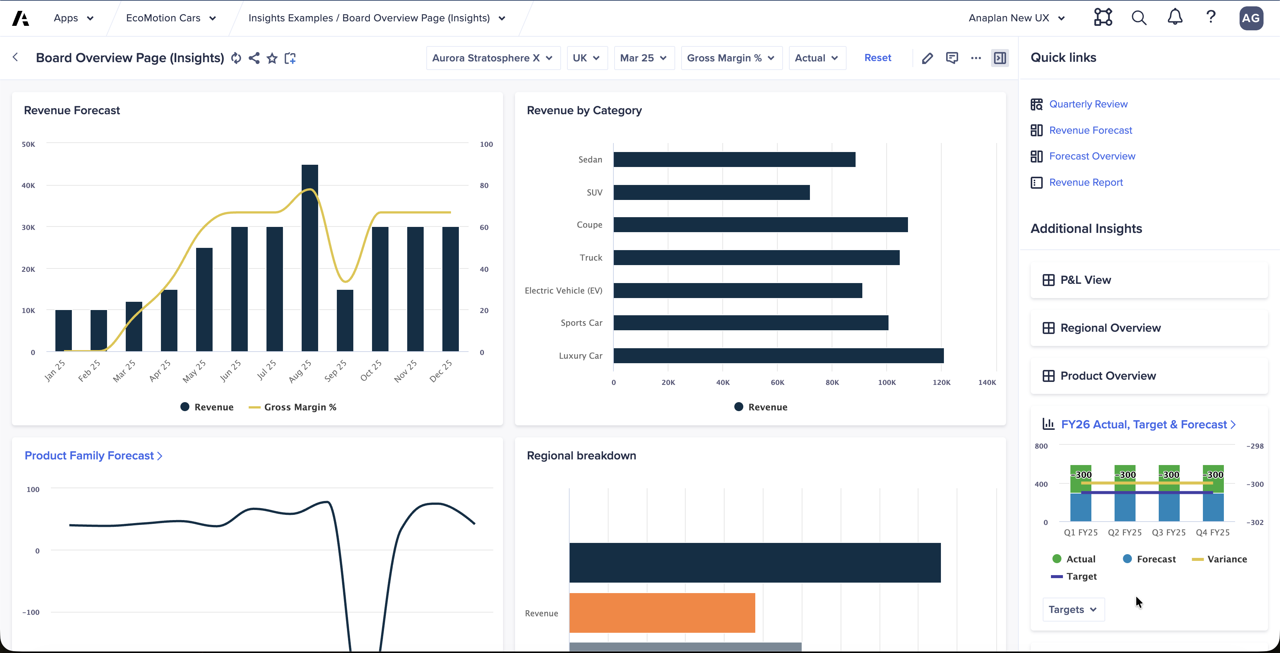Open the Quarterly Review quick link

[x=1088, y=104]
